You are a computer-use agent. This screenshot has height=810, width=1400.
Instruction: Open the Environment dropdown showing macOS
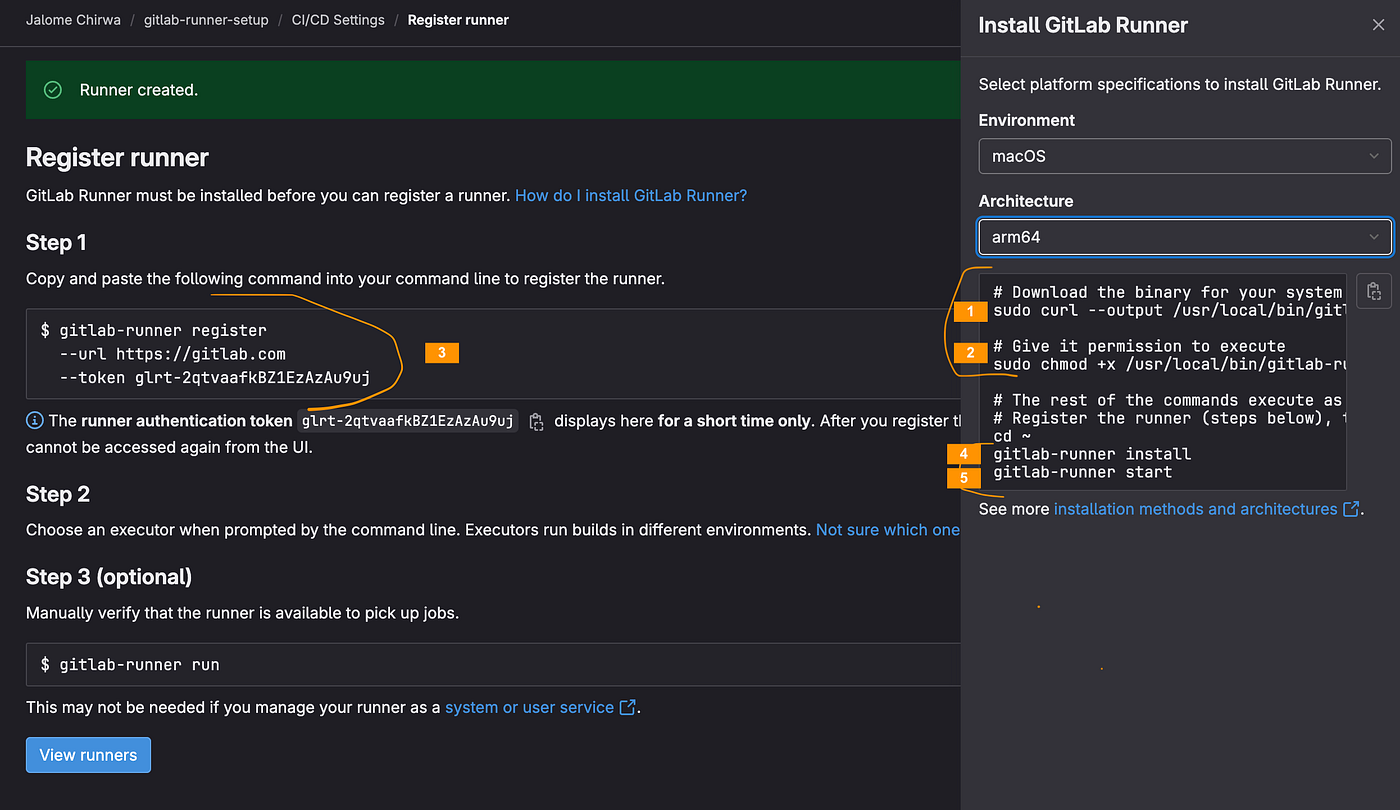pyautogui.click(x=1185, y=156)
